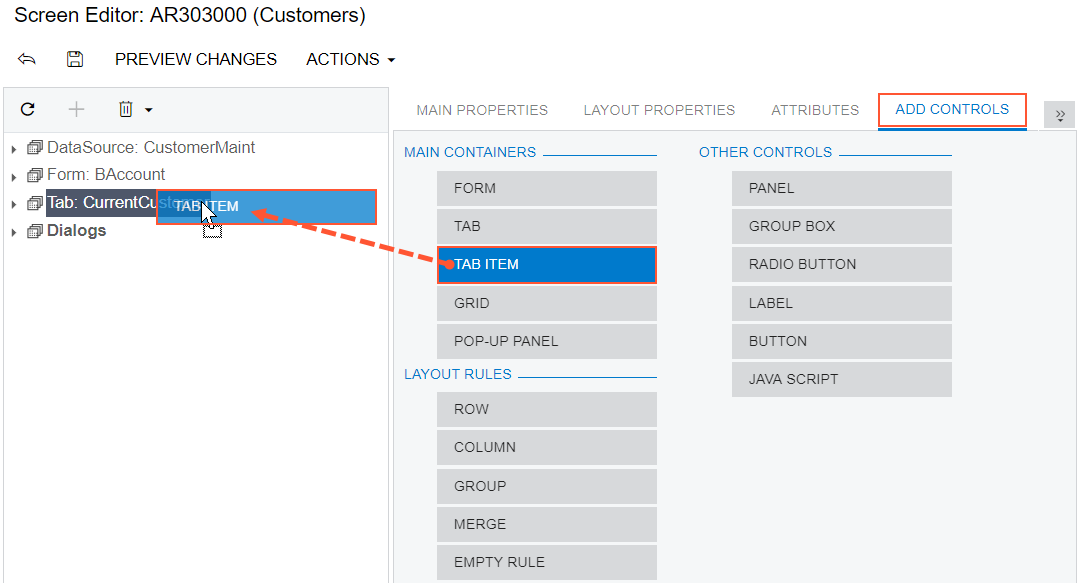Open the Delete button dropdown arrow
Screen dimensions: 1080x583
[149, 110]
